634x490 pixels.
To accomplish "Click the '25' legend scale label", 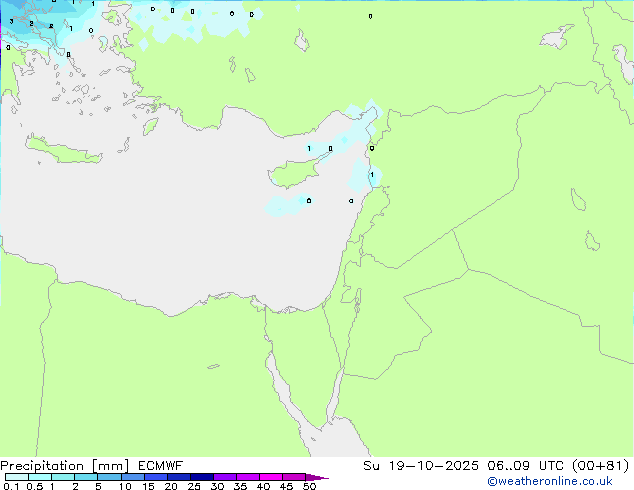I will [x=194, y=486].
